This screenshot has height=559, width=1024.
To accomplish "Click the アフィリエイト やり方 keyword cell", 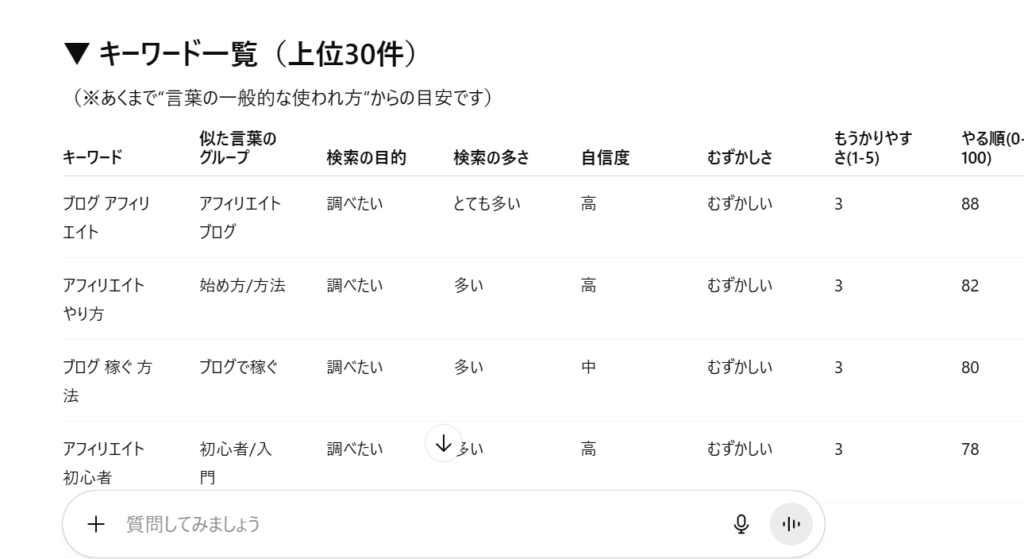I will click(103, 299).
